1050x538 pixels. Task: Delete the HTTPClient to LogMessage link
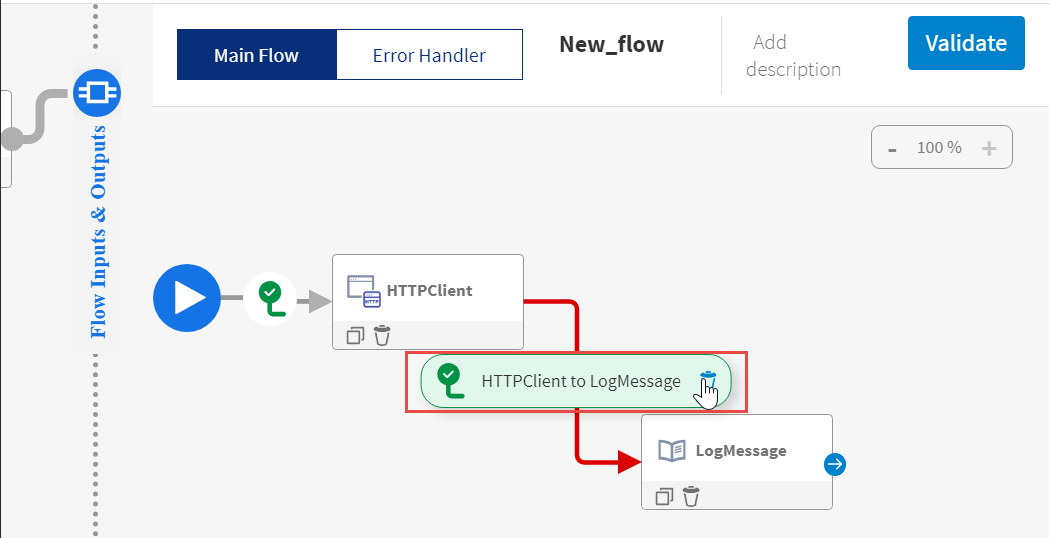708,379
